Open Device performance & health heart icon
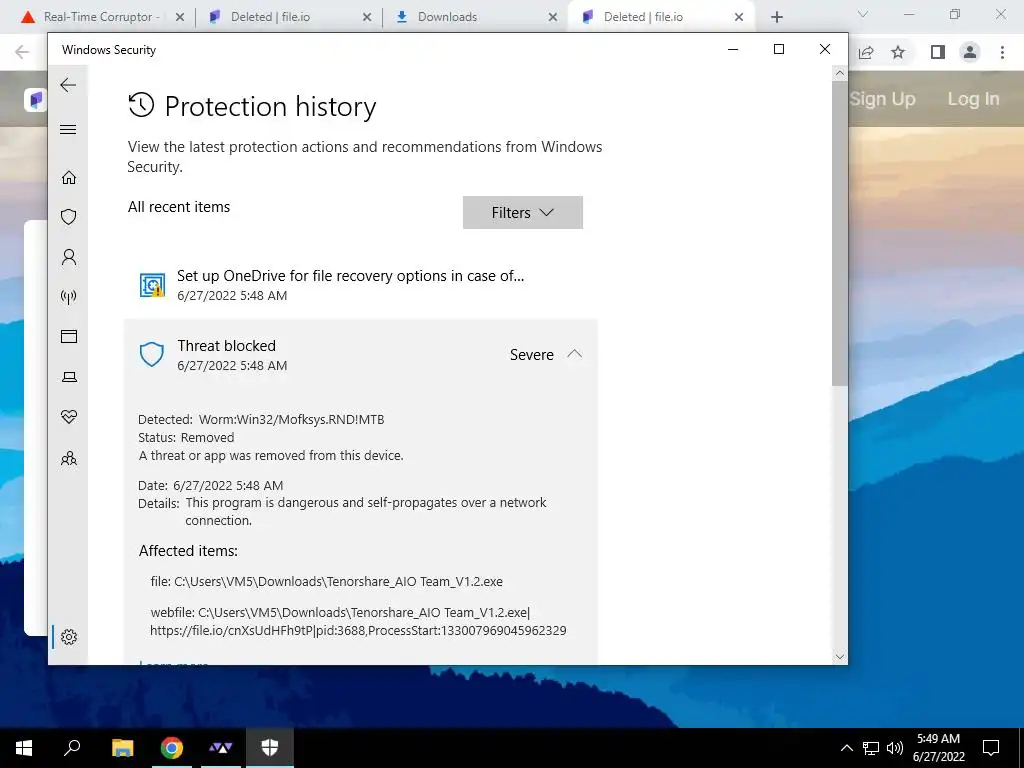 pyautogui.click(x=69, y=417)
